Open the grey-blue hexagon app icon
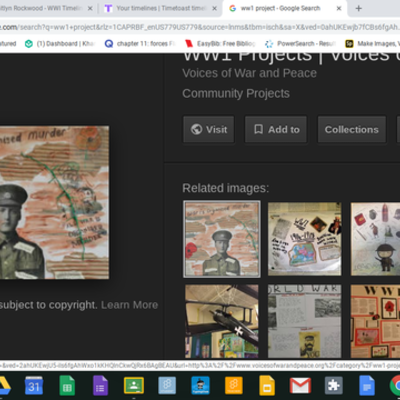400x400 pixels. (x=167, y=386)
